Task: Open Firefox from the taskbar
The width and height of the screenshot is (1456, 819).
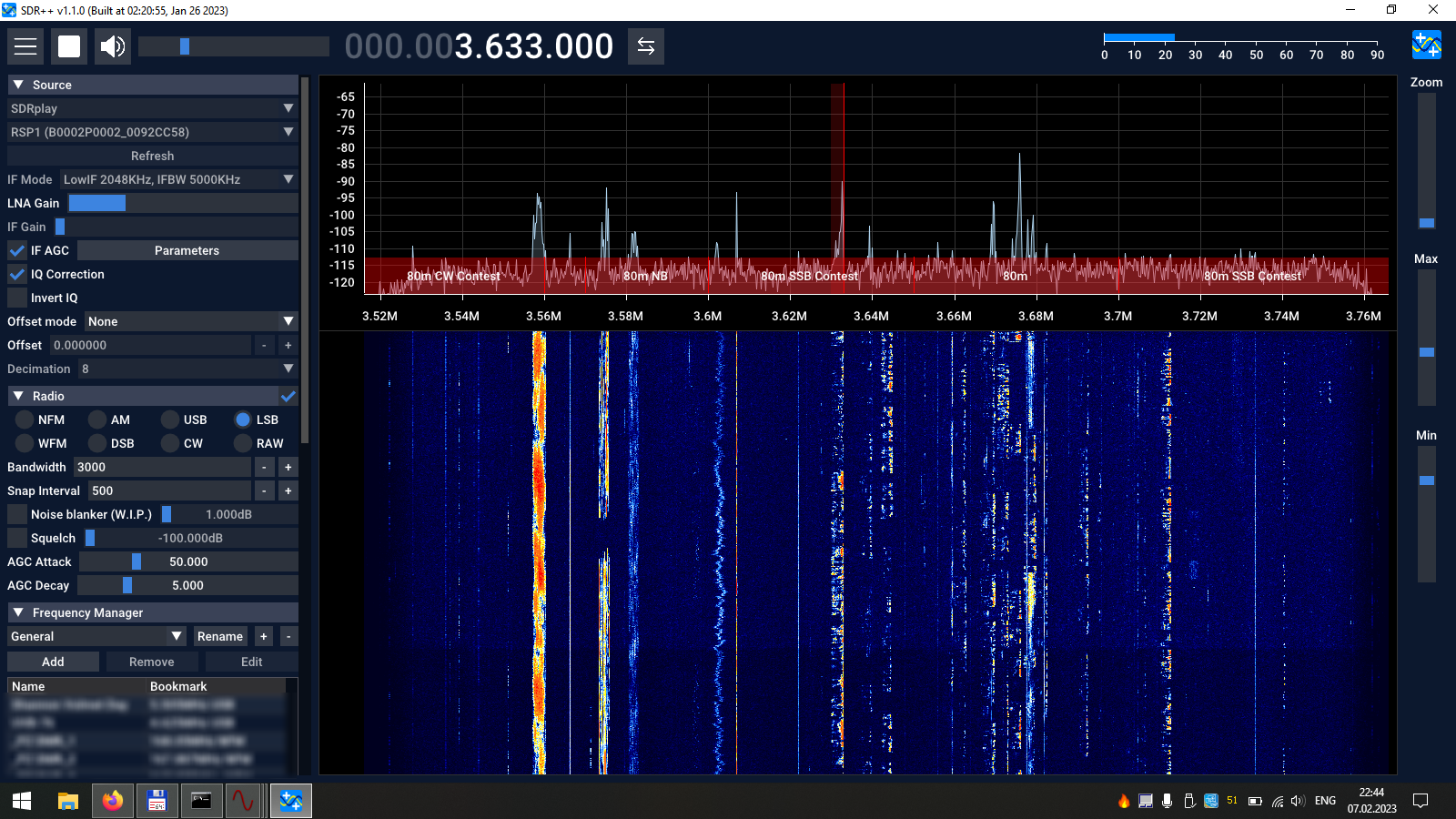Action: (x=113, y=801)
